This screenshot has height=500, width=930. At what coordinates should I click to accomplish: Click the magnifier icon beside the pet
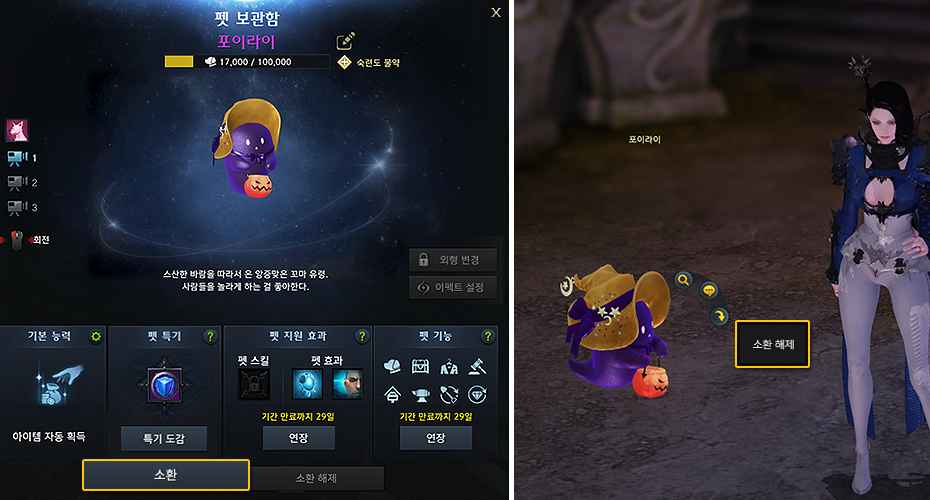click(683, 280)
